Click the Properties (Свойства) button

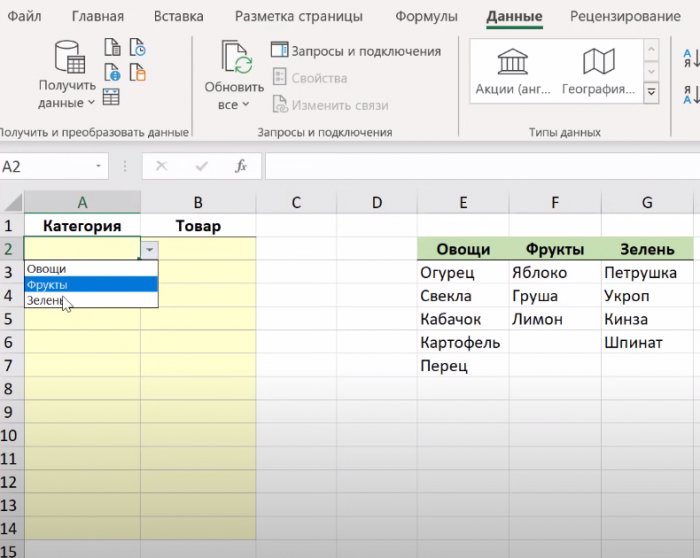tap(310, 78)
